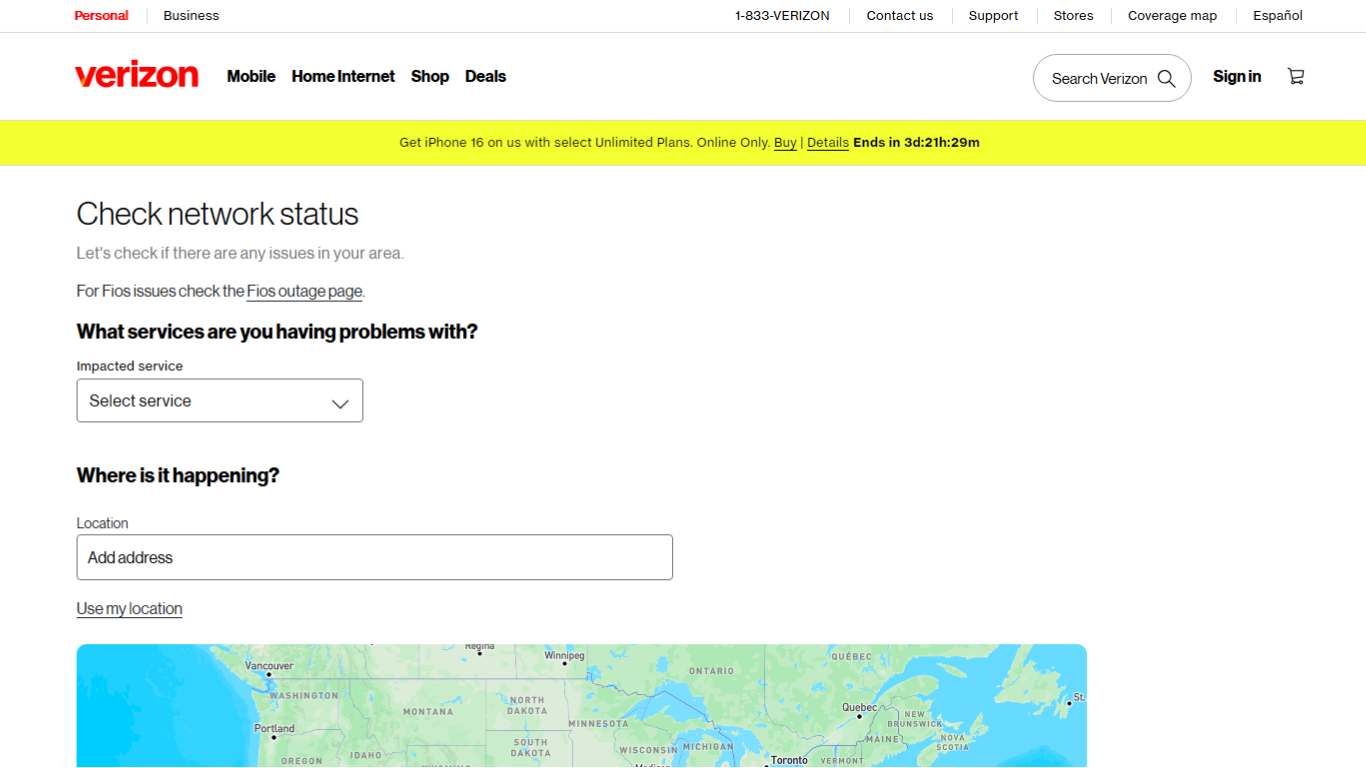Open the Details link in the banner
Viewport: 1366px width, 768px height.
[x=828, y=142]
